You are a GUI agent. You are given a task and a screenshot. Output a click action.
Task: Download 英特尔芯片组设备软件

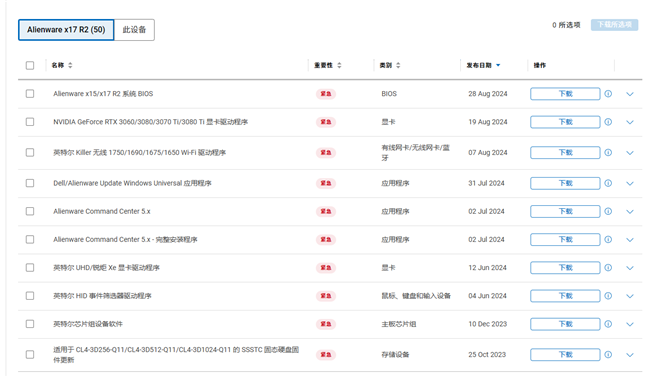tap(565, 324)
